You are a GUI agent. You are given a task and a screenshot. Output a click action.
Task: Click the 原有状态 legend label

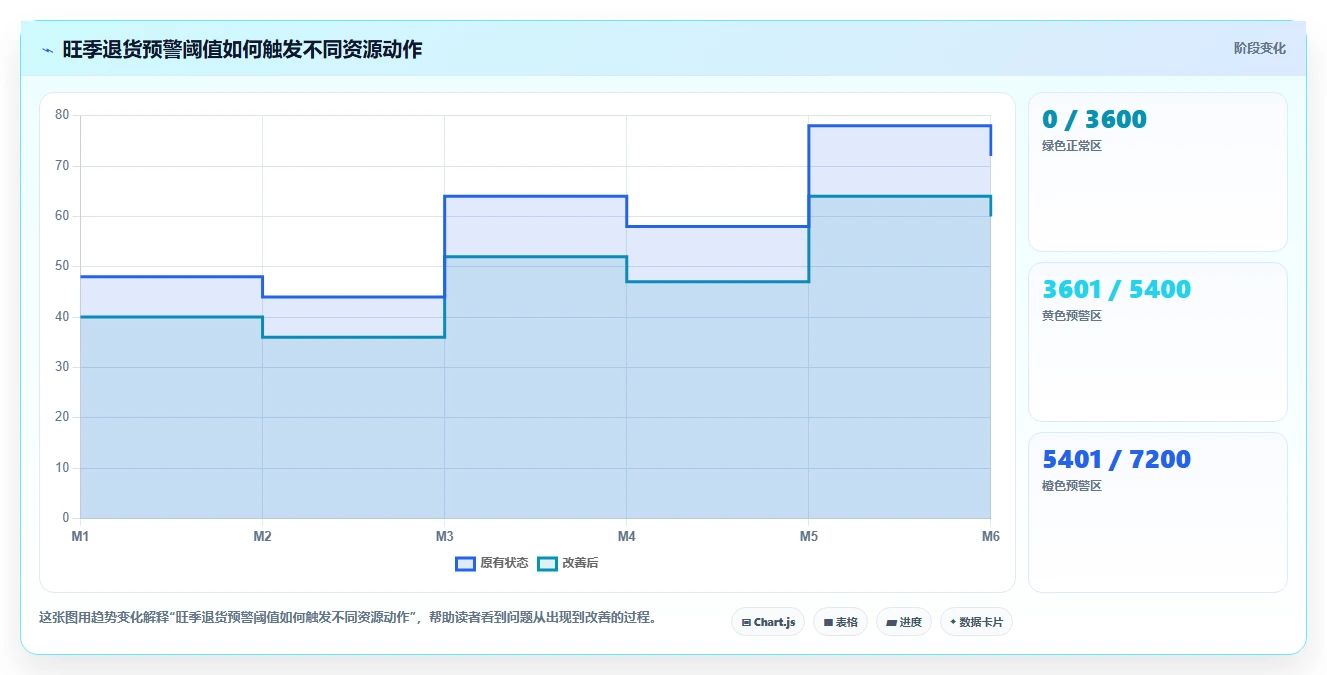click(504, 564)
